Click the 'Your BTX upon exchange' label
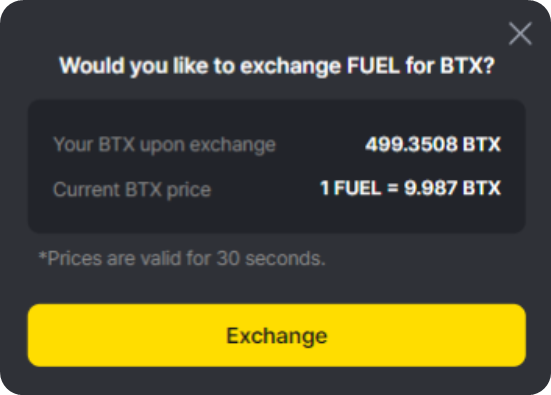 tap(164, 145)
